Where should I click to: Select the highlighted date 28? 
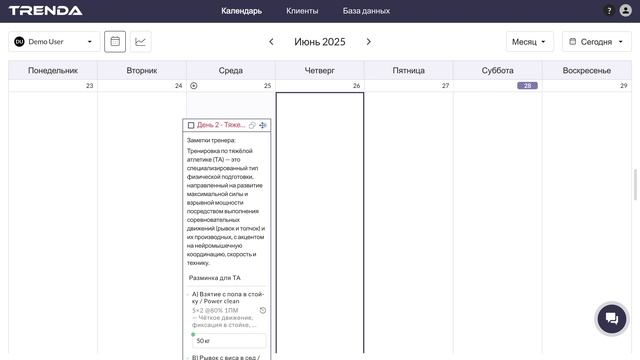[x=527, y=86]
